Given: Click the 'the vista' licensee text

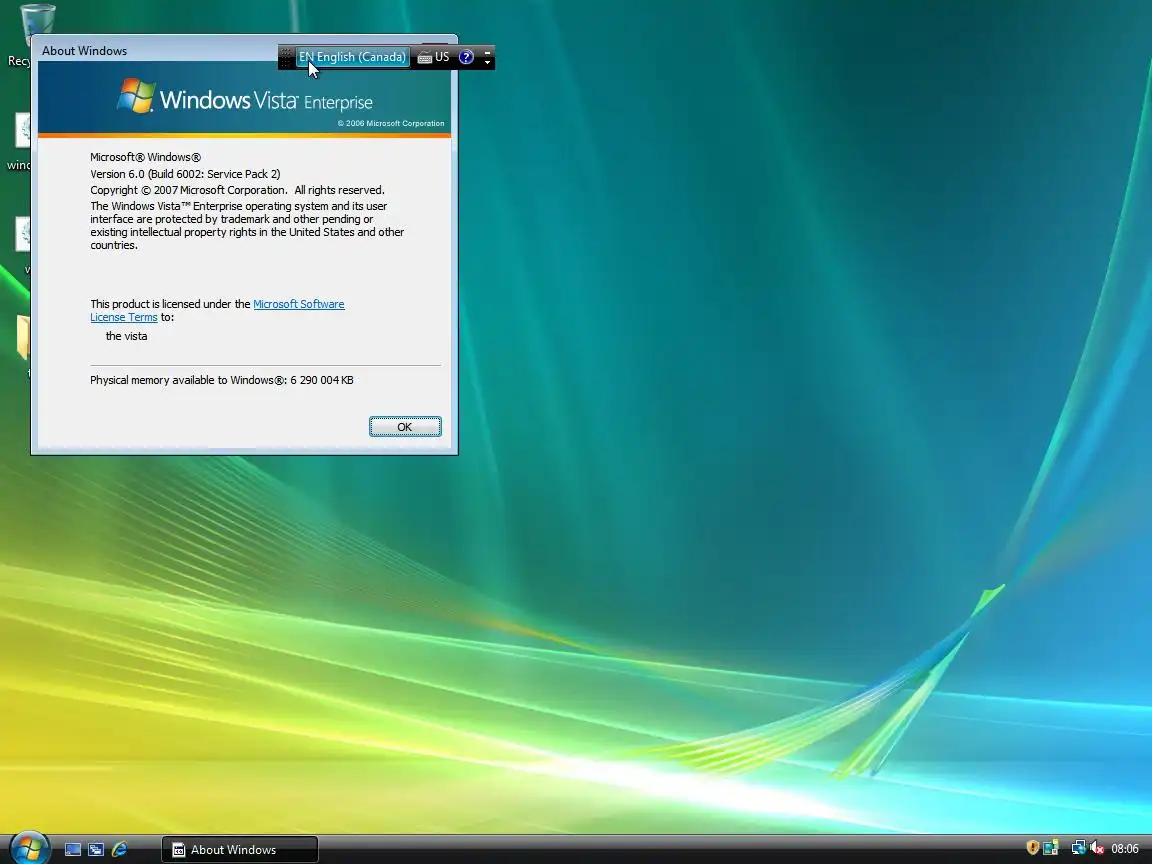Looking at the screenshot, I should pyautogui.click(x=126, y=336).
